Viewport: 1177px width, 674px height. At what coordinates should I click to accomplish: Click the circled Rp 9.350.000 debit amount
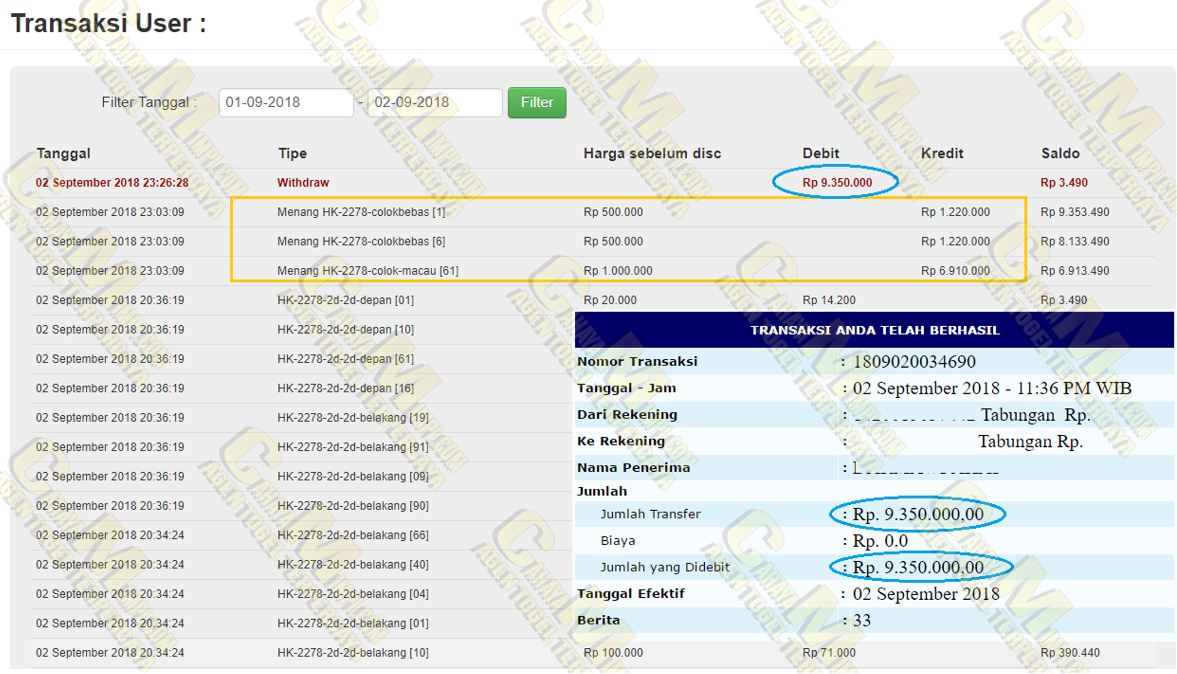[837, 183]
